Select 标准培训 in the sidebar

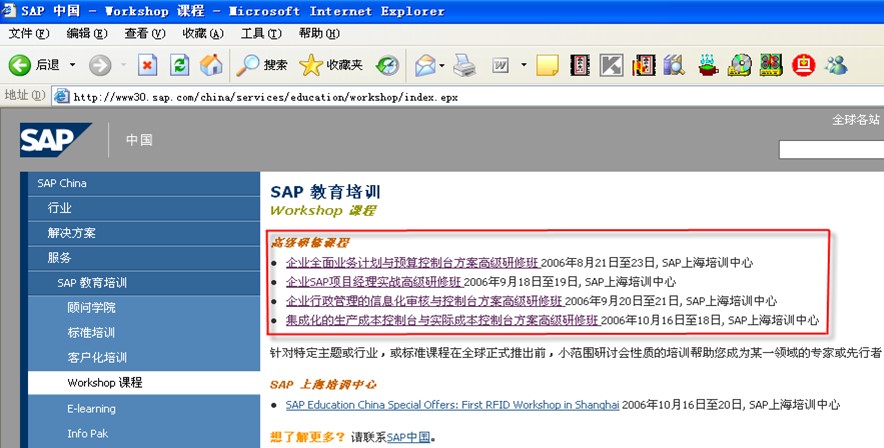tap(91, 332)
